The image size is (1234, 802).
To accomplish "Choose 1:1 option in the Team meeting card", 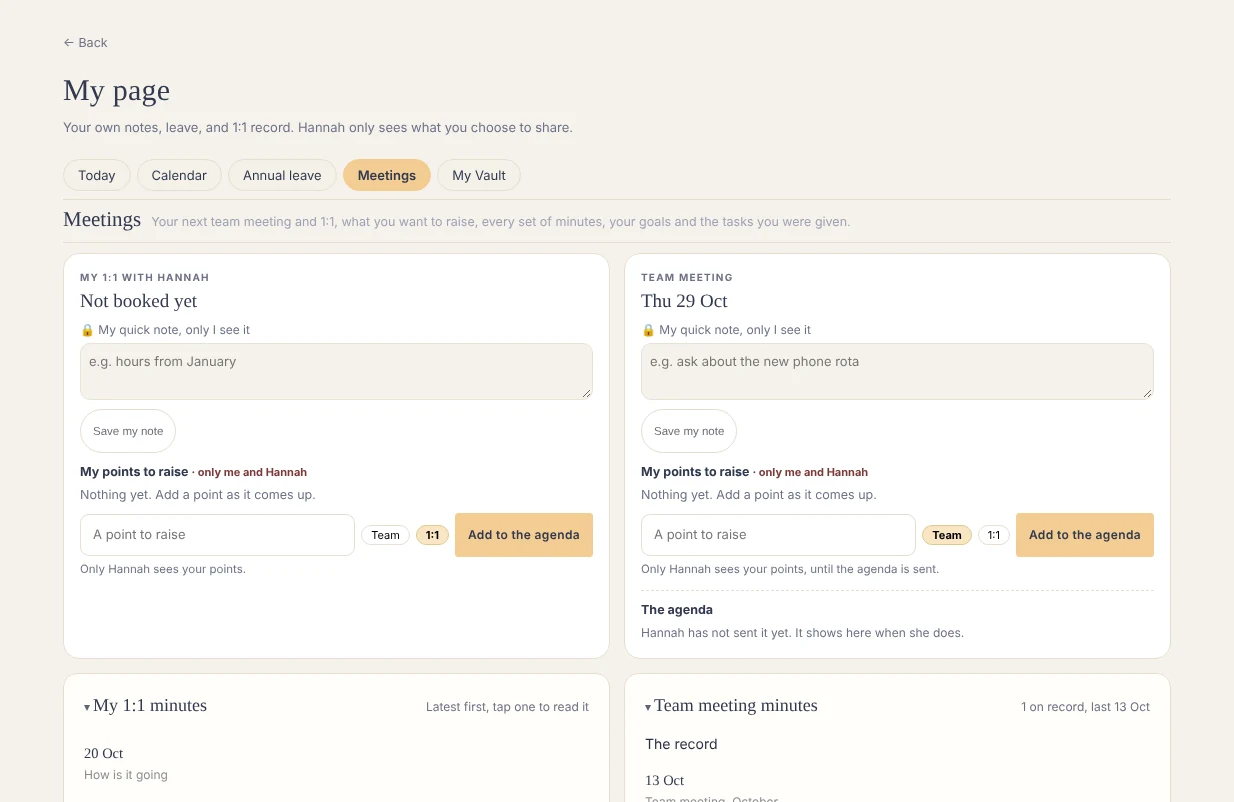I will [x=993, y=535].
